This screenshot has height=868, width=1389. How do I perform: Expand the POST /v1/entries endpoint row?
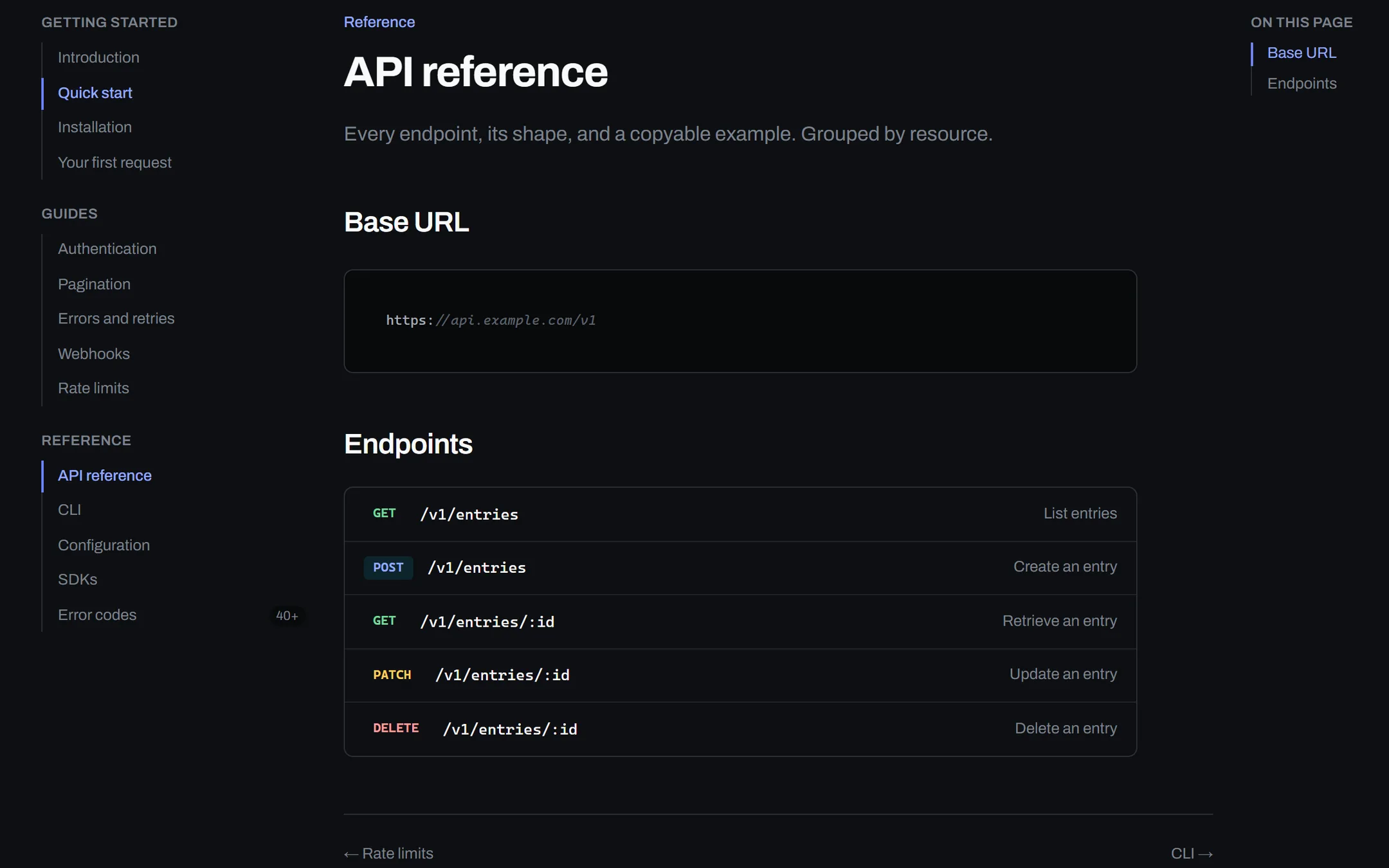point(740,568)
